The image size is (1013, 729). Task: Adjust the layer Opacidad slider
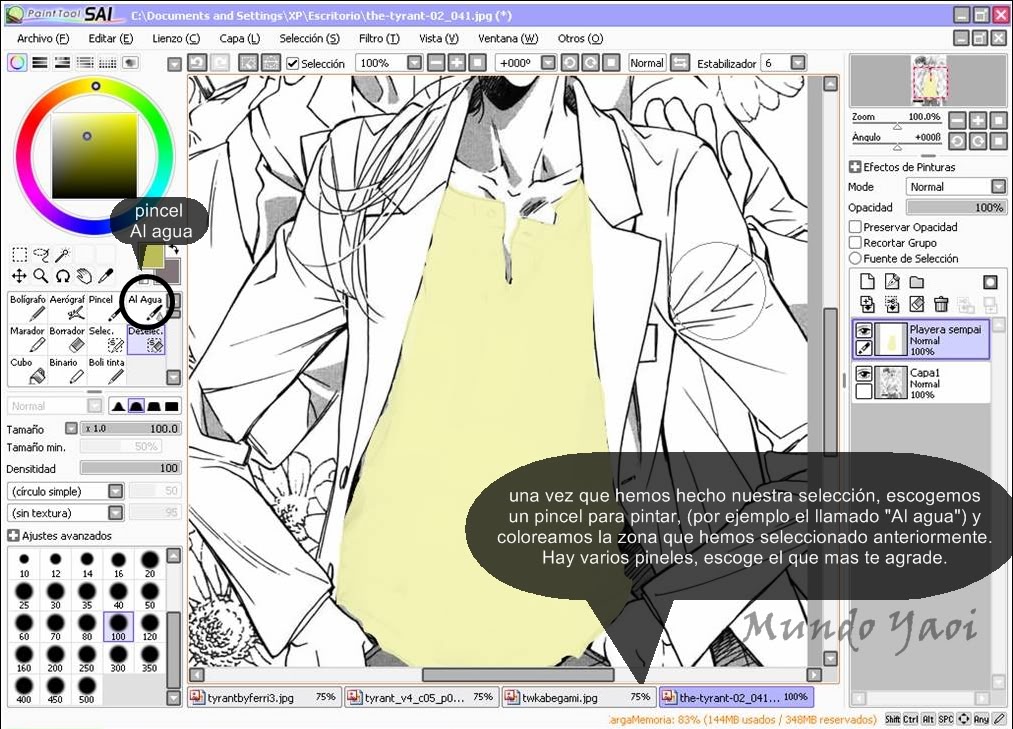(x=956, y=207)
